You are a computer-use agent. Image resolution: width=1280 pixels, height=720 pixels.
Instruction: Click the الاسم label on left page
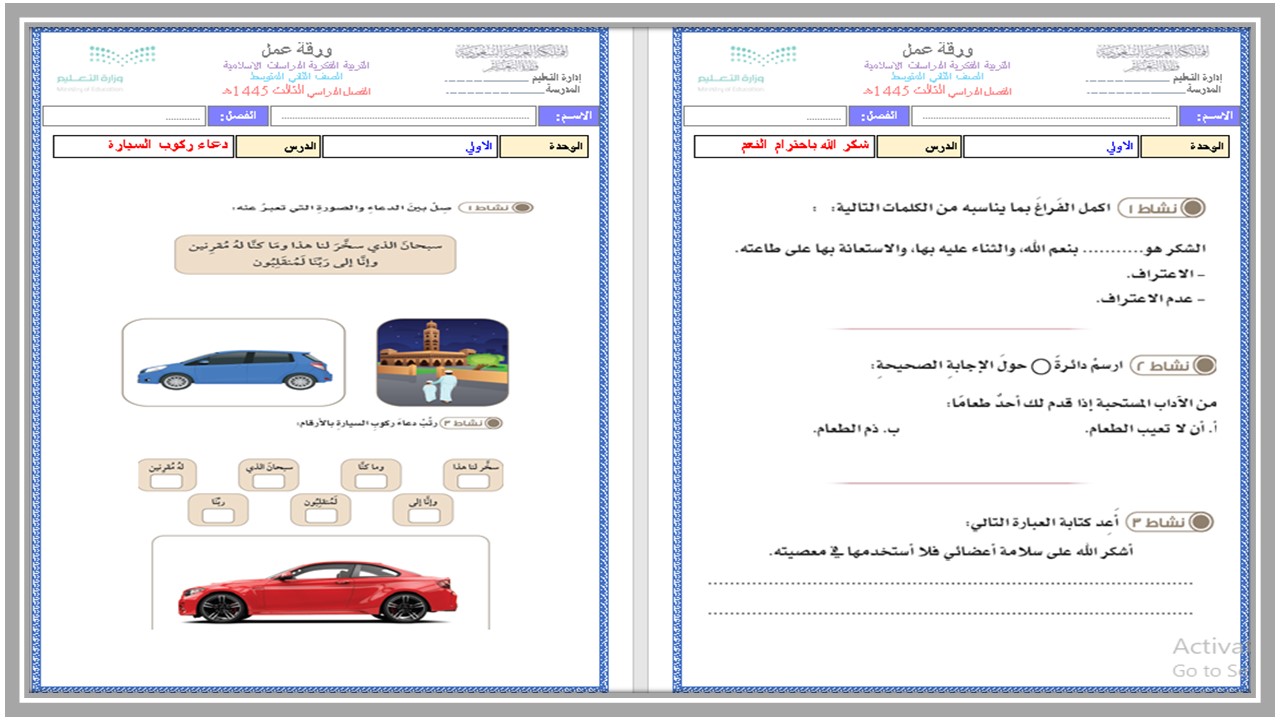[x=568, y=116]
